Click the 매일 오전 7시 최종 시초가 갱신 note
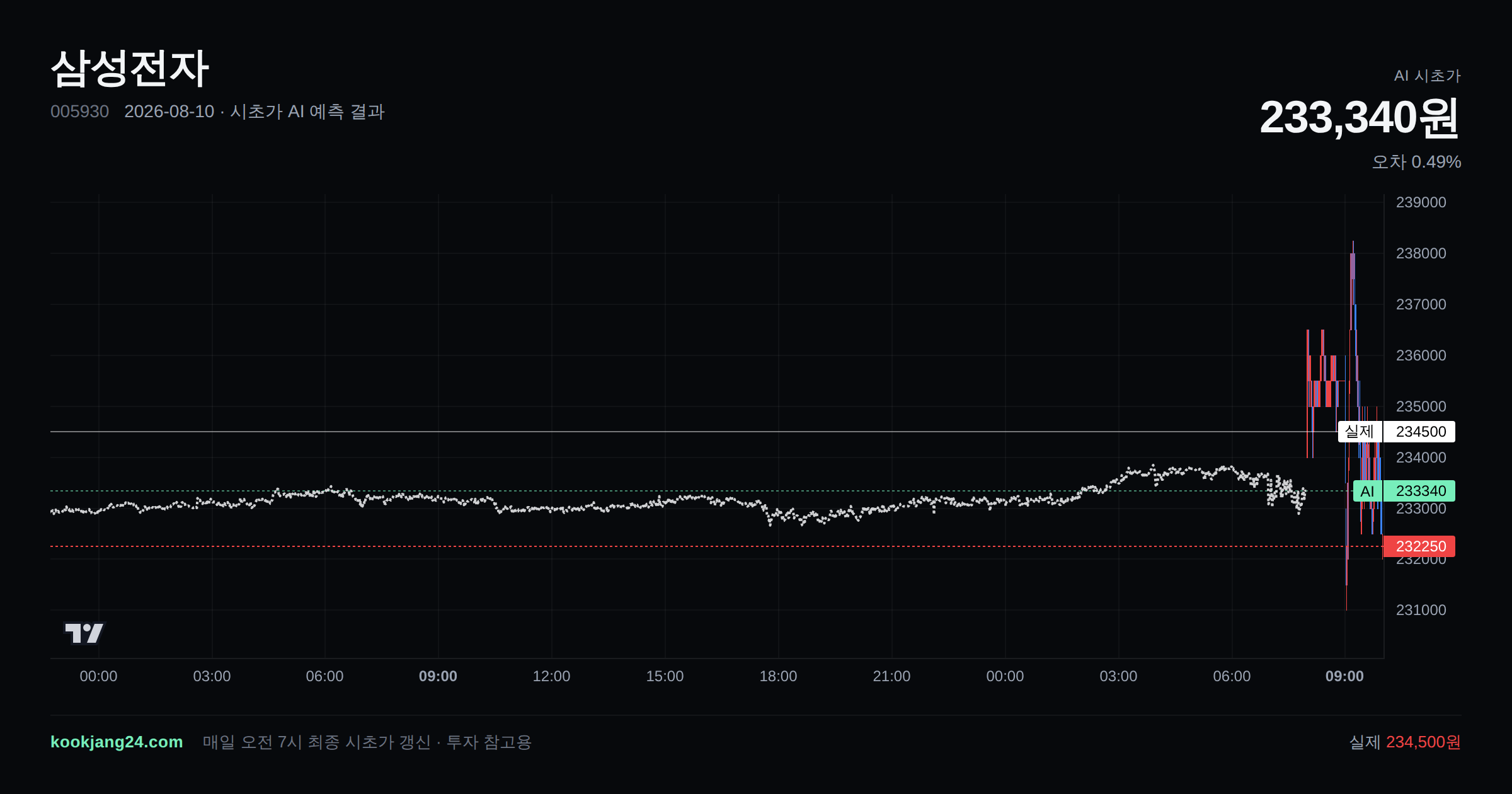1512x794 pixels. coord(367,742)
